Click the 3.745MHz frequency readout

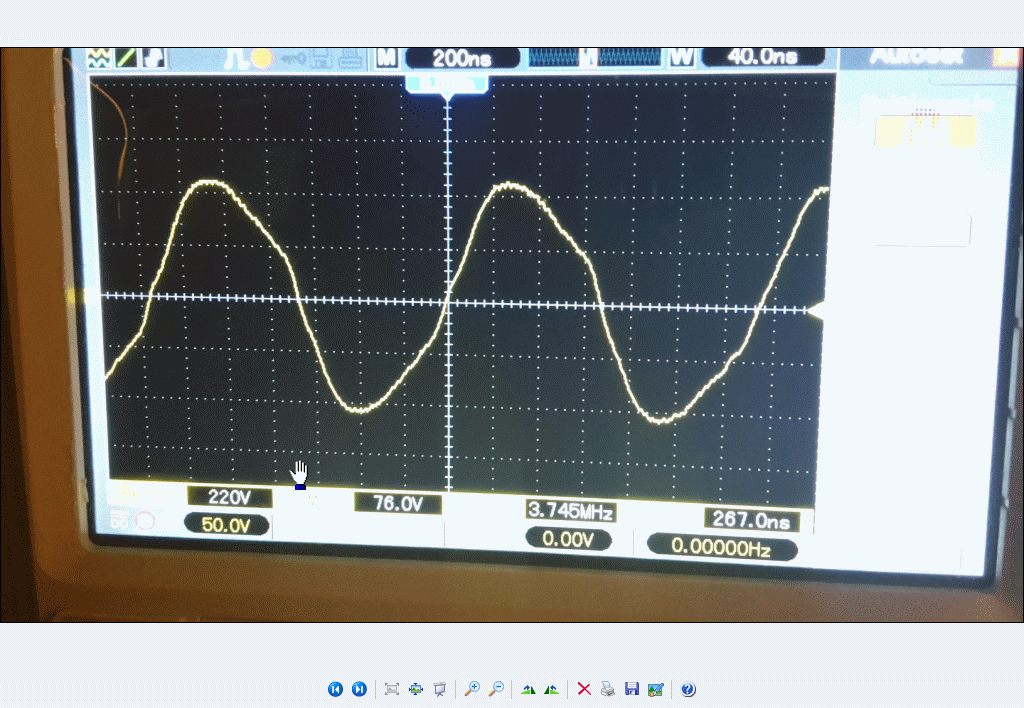pos(570,512)
